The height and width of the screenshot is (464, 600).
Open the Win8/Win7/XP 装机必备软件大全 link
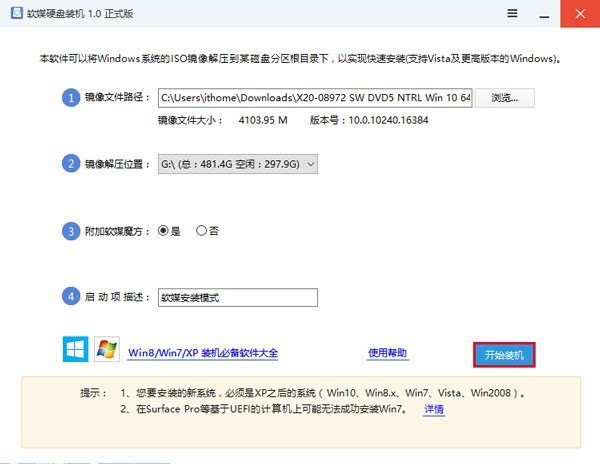(203, 353)
